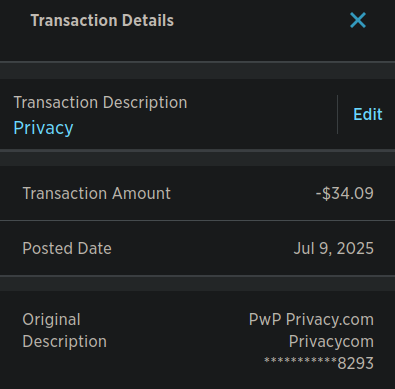
Task: Select the Transaction Details heading
Action: (102, 20)
